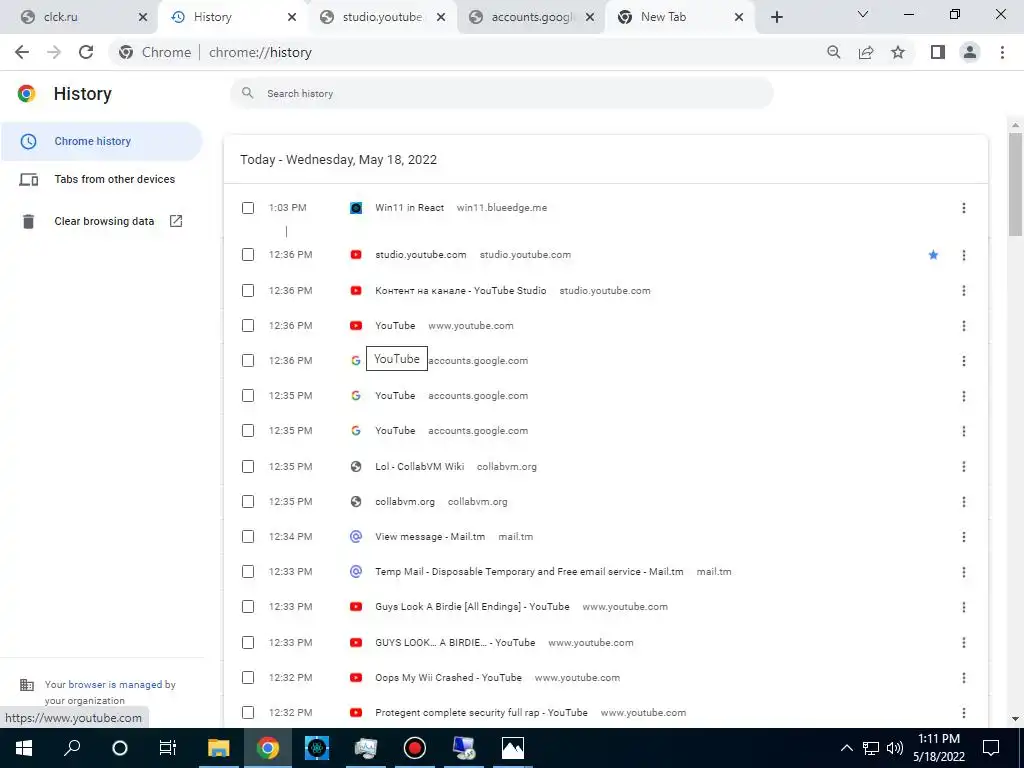Open new tab with the plus button
This screenshot has width=1024, height=768.
[776, 17]
